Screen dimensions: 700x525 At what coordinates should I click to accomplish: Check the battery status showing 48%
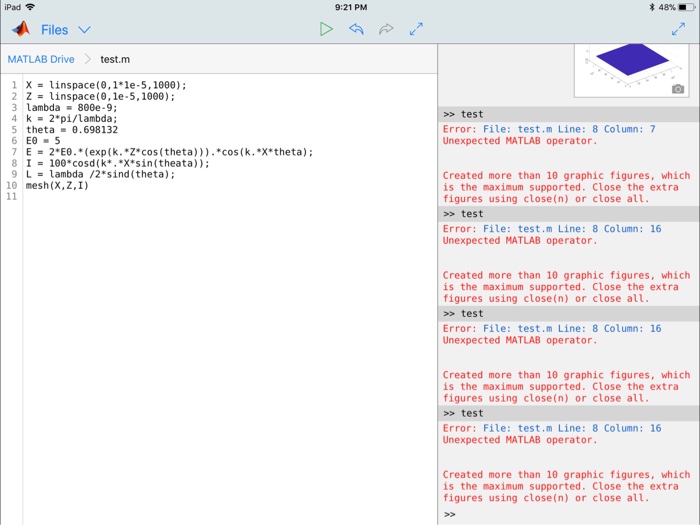coord(676,7)
